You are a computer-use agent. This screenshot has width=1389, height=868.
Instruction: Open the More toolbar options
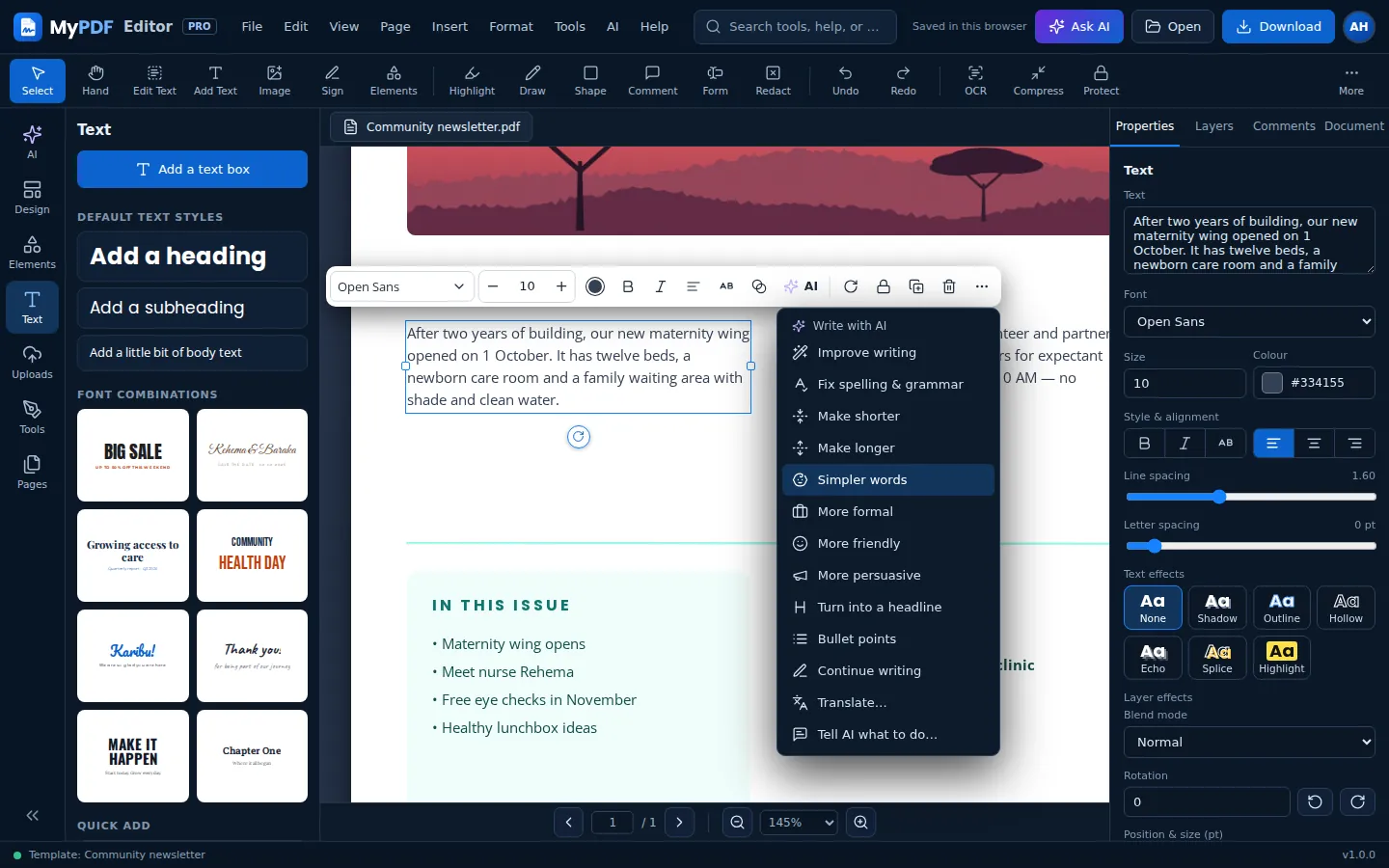coord(1350,80)
